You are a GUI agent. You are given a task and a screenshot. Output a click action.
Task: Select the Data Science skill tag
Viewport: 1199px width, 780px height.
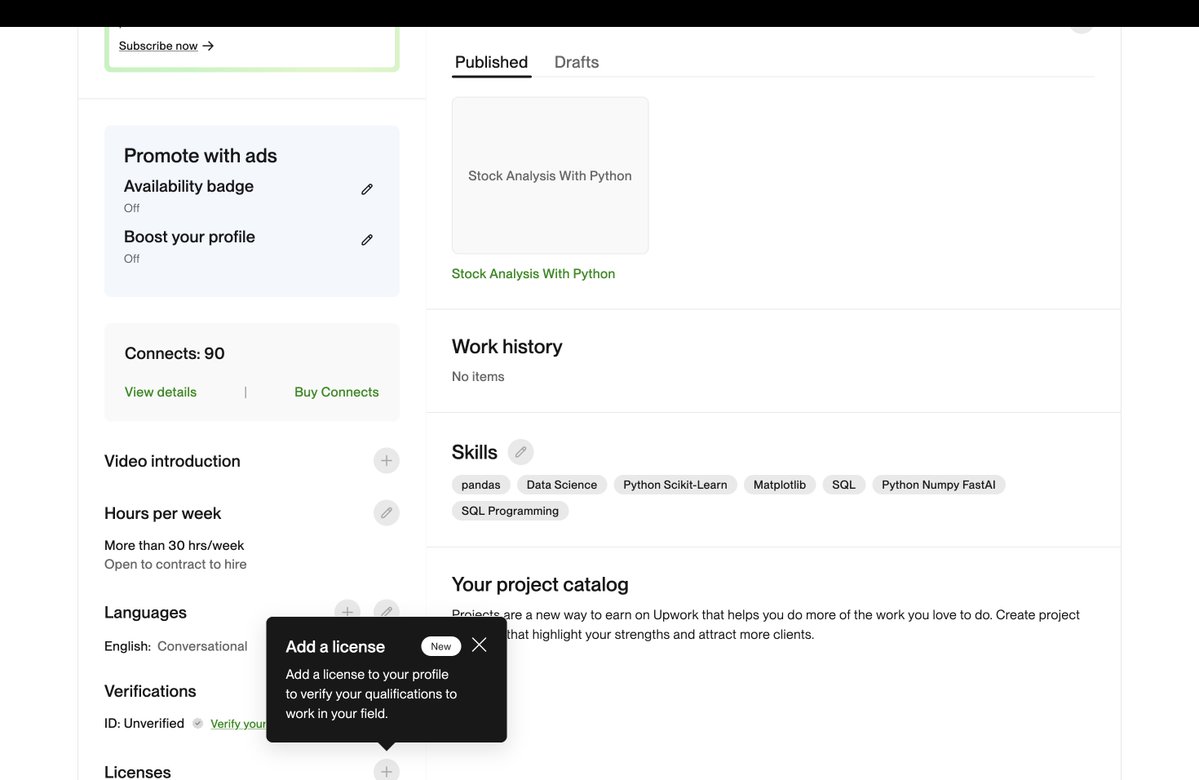click(x=562, y=485)
